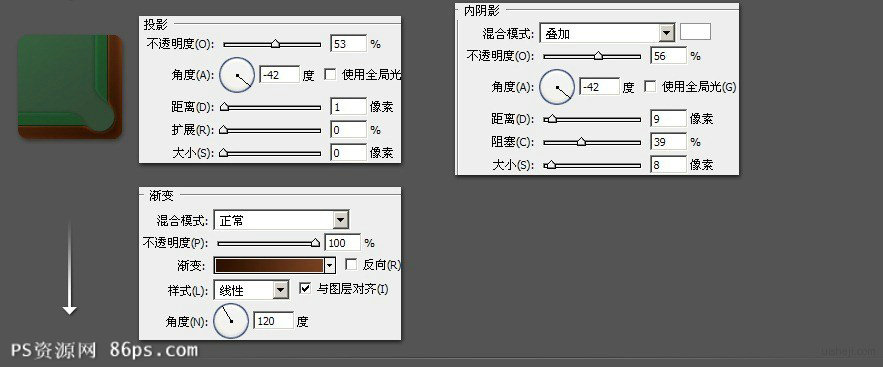Click the drop shadow angle dial
The height and width of the screenshot is (367, 883).
237,75
